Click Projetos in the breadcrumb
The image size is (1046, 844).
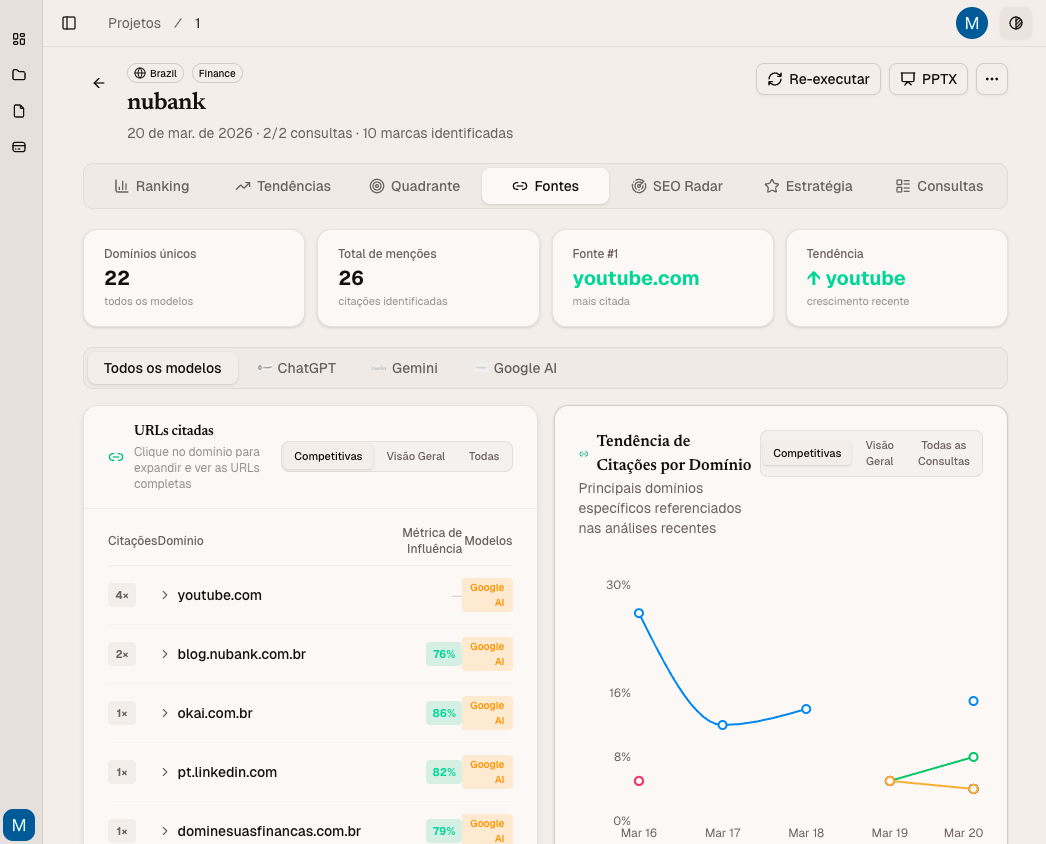tap(134, 23)
